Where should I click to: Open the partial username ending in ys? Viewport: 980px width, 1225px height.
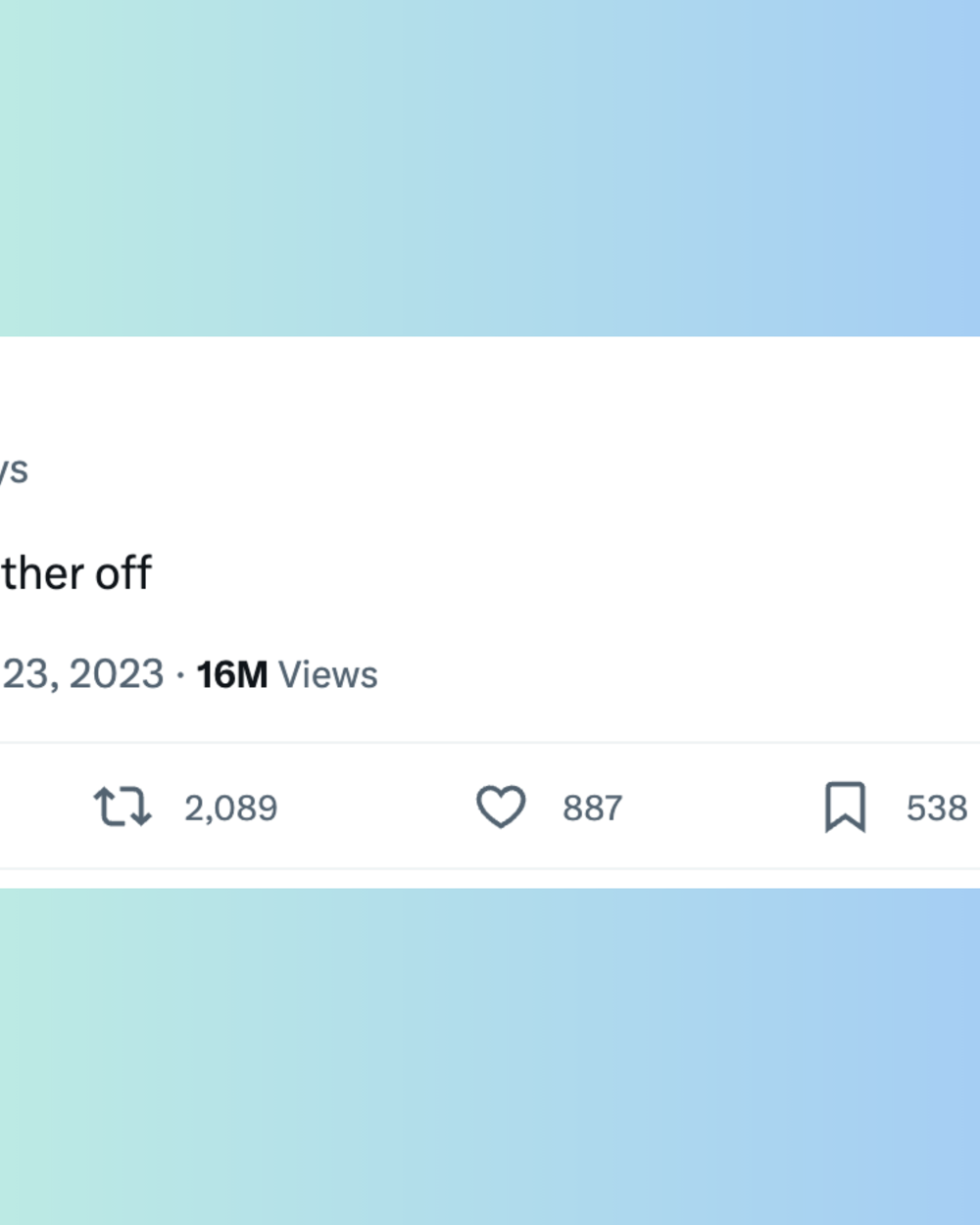pyautogui.click(x=14, y=470)
